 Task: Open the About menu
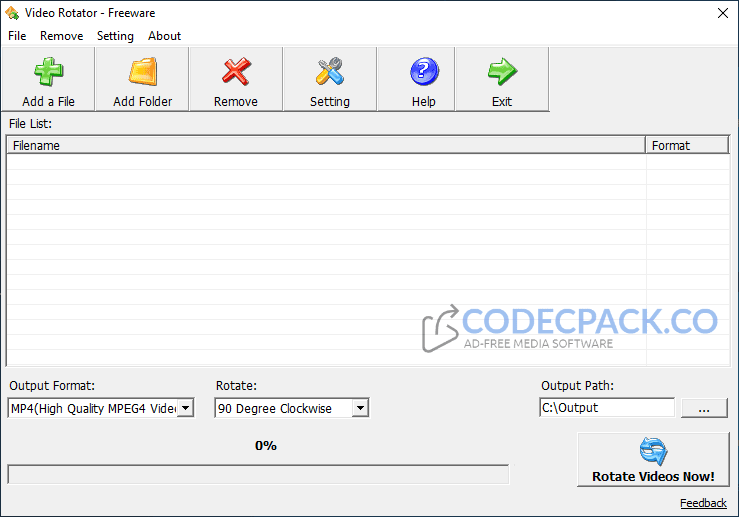pos(164,36)
